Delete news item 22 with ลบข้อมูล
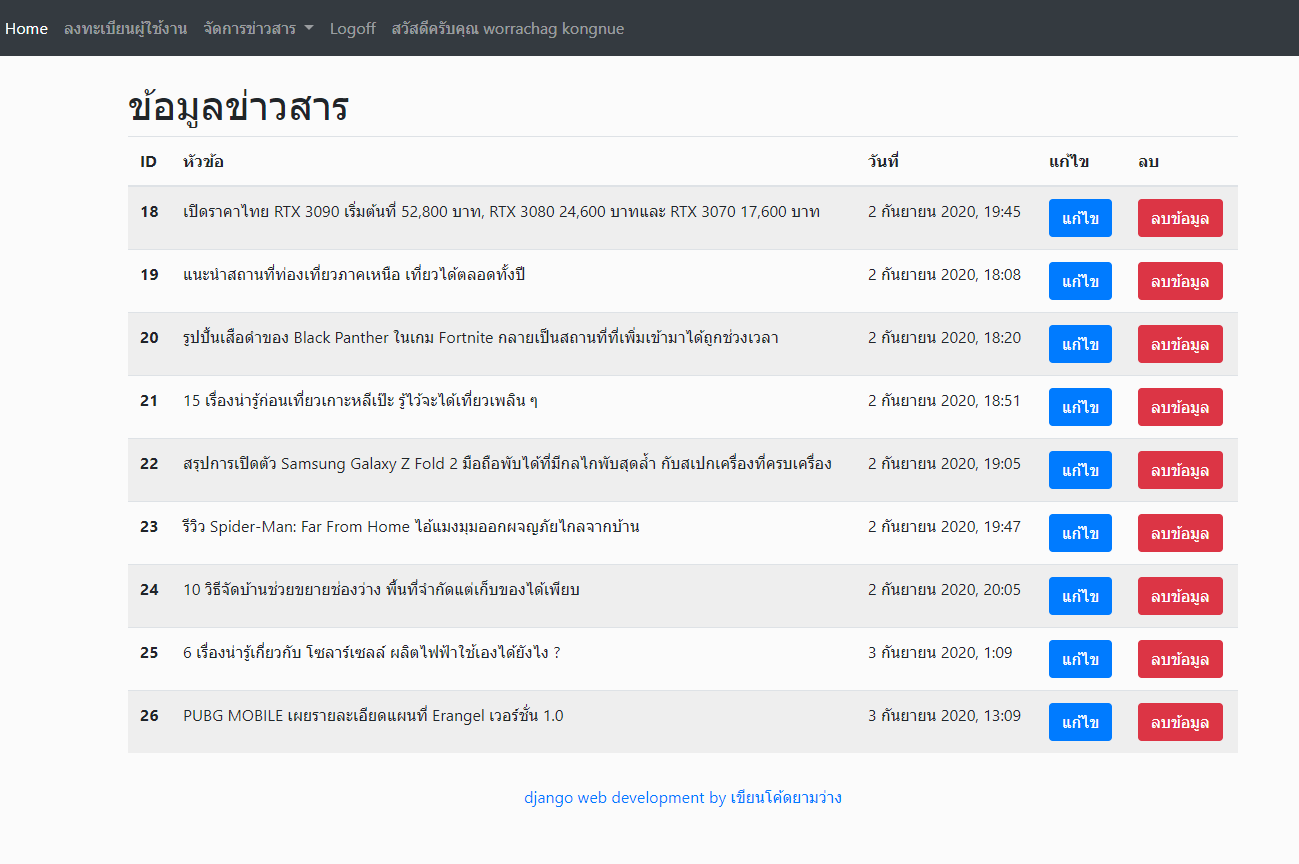This screenshot has width=1299, height=864. tap(1180, 470)
